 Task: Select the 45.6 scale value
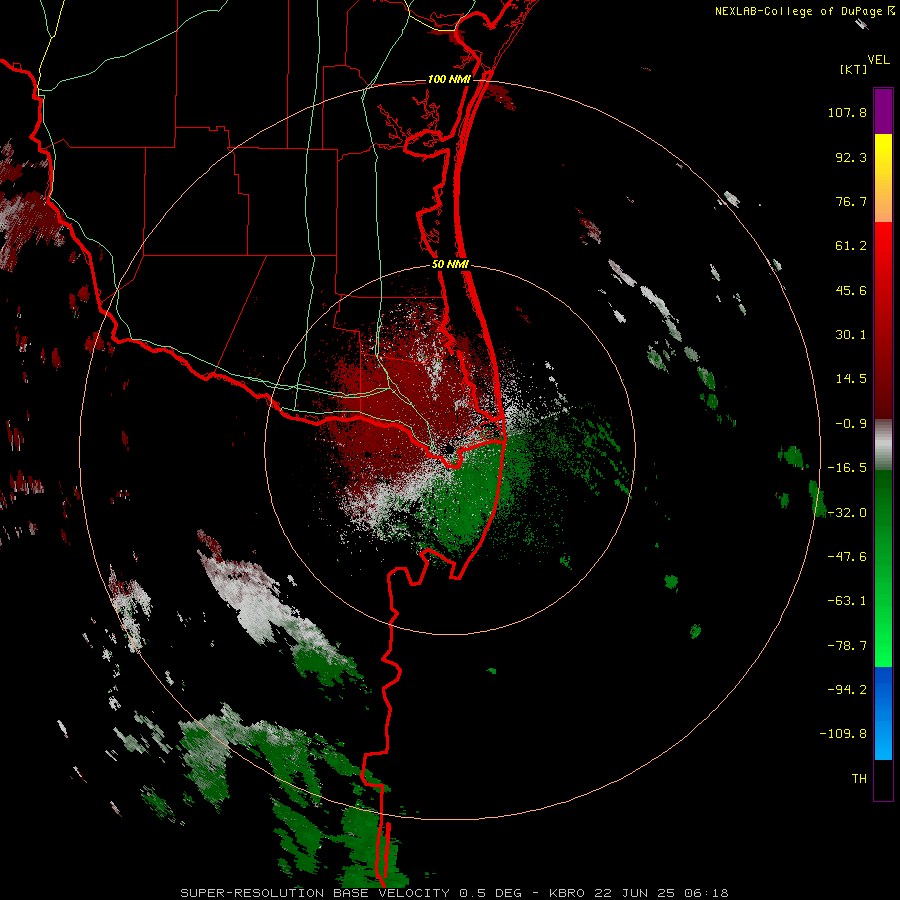click(x=851, y=290)
